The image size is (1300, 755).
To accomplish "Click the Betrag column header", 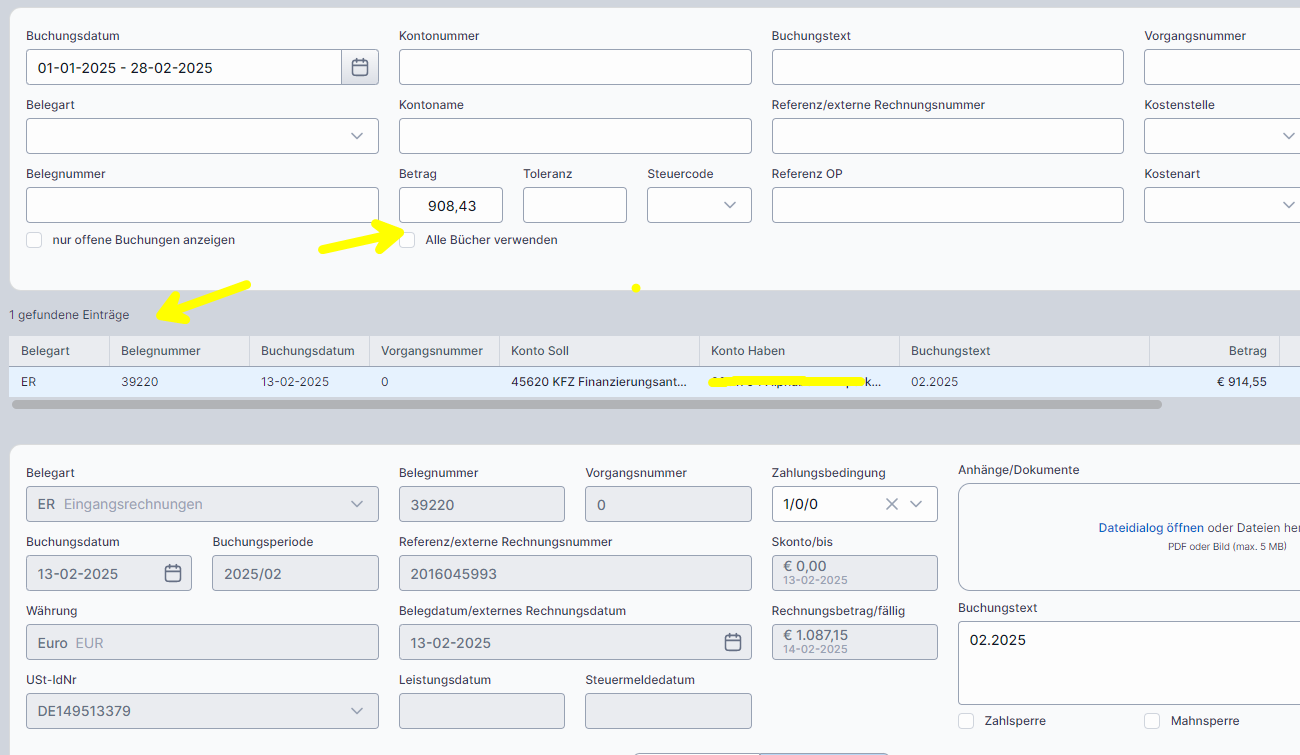I will (1247, 351).
